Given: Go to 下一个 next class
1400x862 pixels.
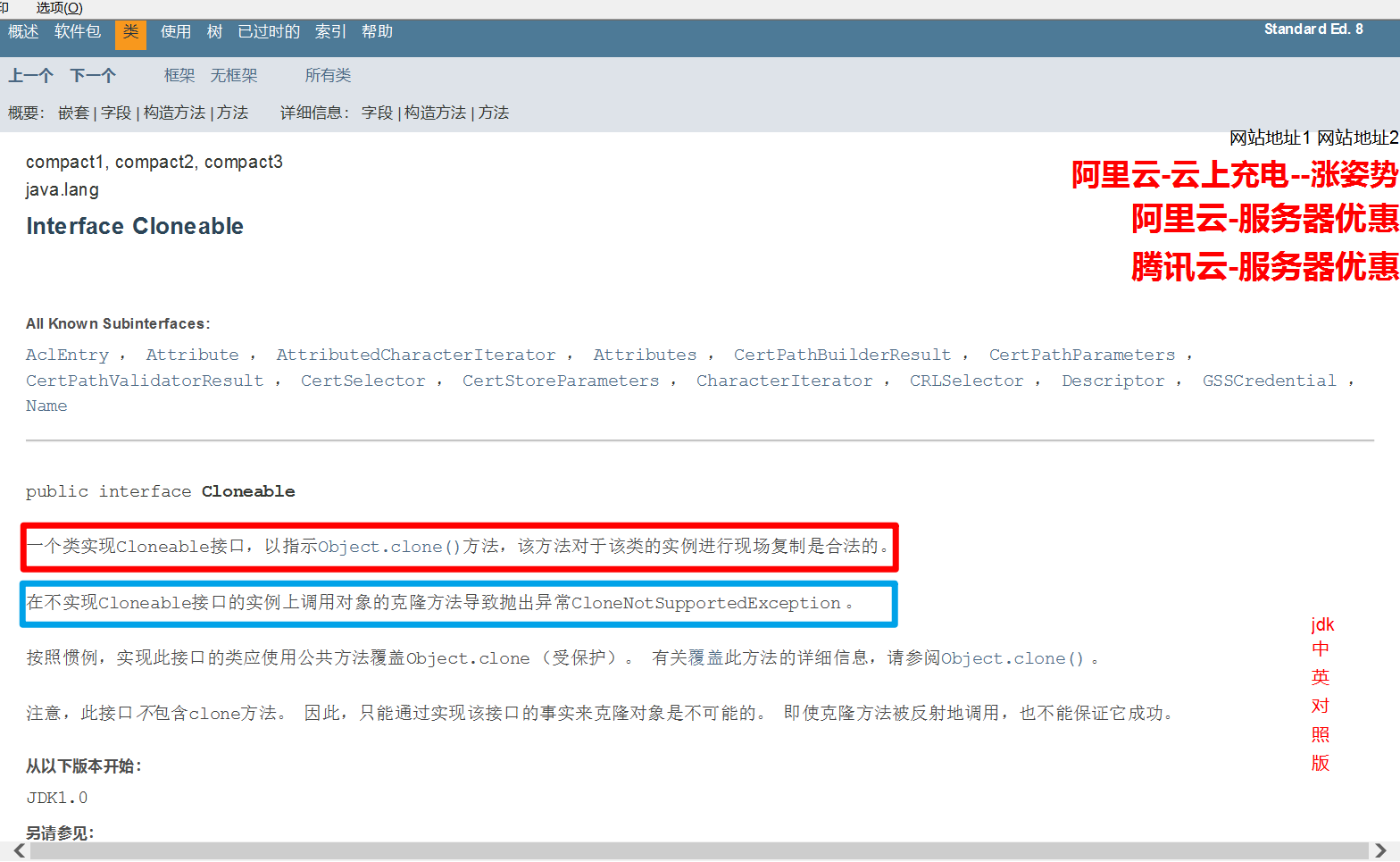Looking at the screenshot, I should coord(93,76).
